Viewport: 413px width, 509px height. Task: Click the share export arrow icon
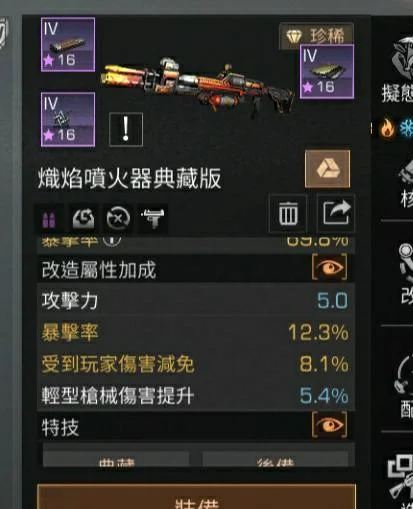click(x=336, y=213)
